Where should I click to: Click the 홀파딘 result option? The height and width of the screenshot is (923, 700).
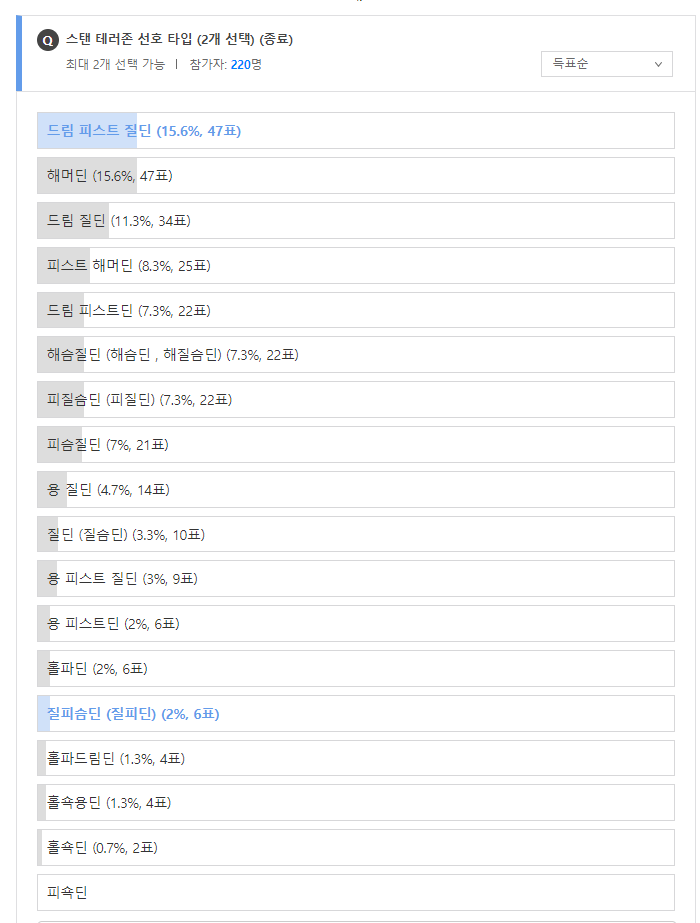tap(356, 669)
